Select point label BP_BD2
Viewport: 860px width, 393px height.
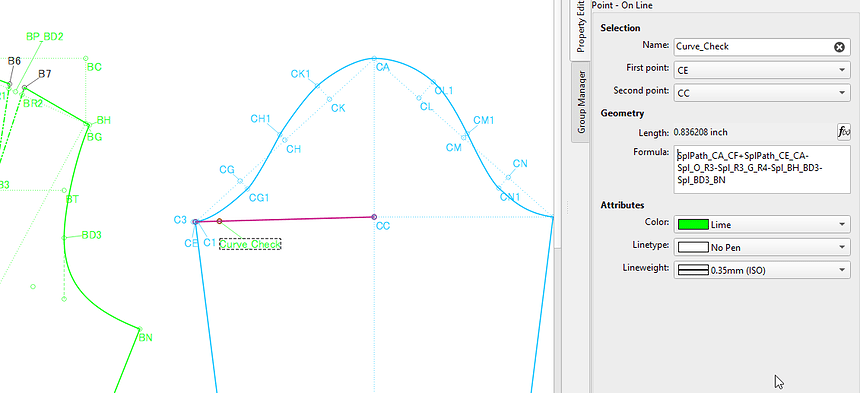[45, 37]
